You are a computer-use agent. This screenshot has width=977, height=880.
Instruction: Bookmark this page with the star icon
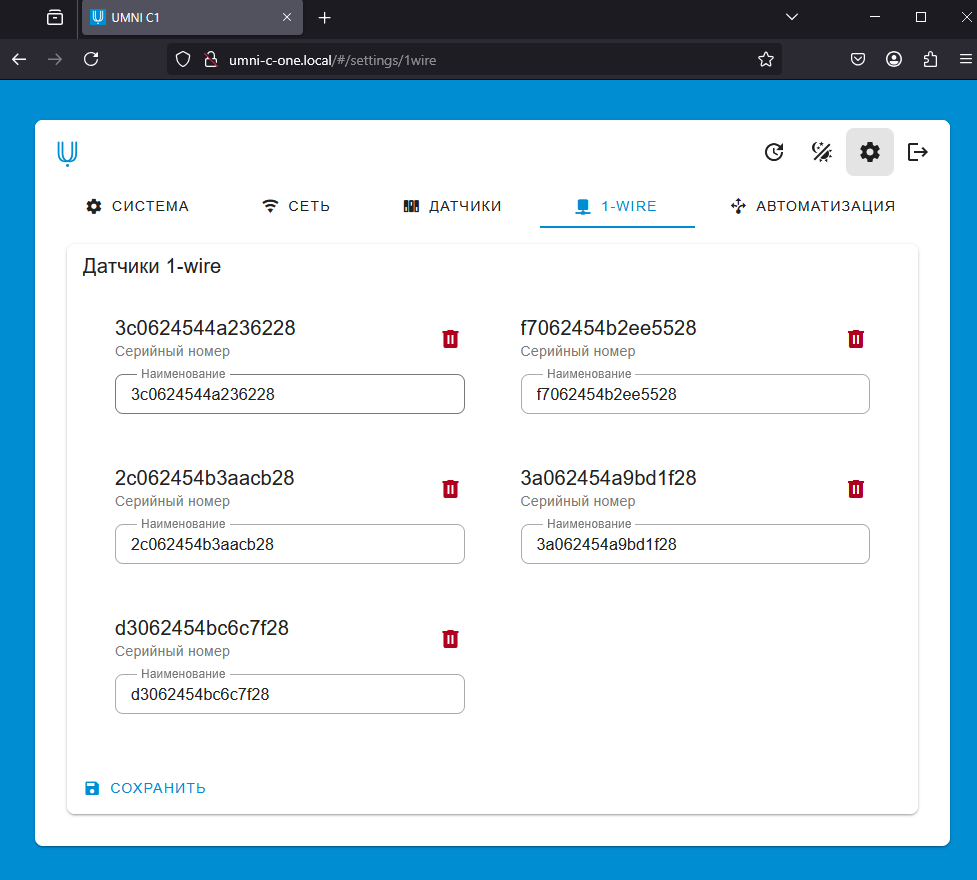[x=766, y=60]
